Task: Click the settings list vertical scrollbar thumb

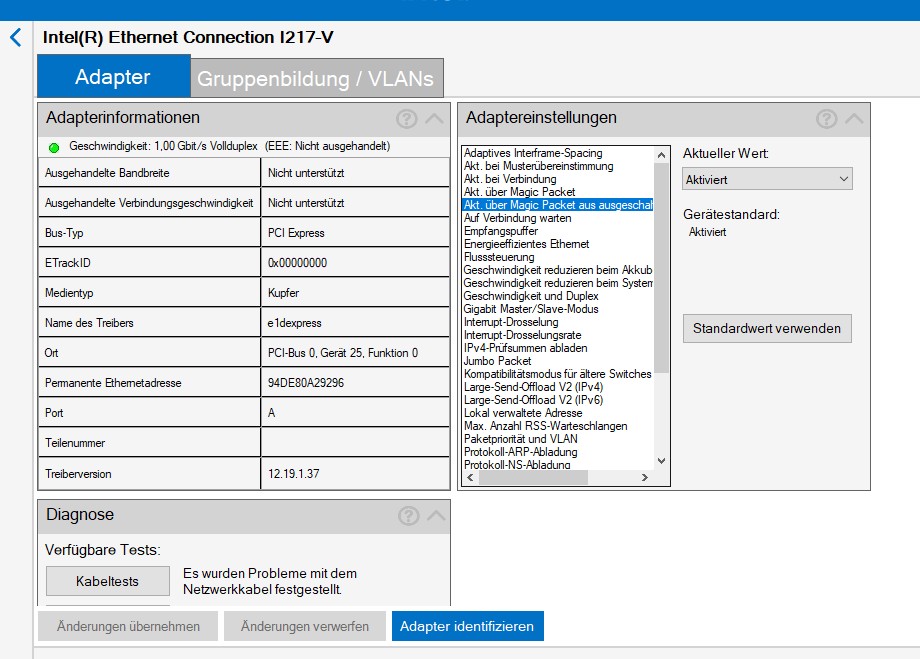Action: tap(661, 268)
